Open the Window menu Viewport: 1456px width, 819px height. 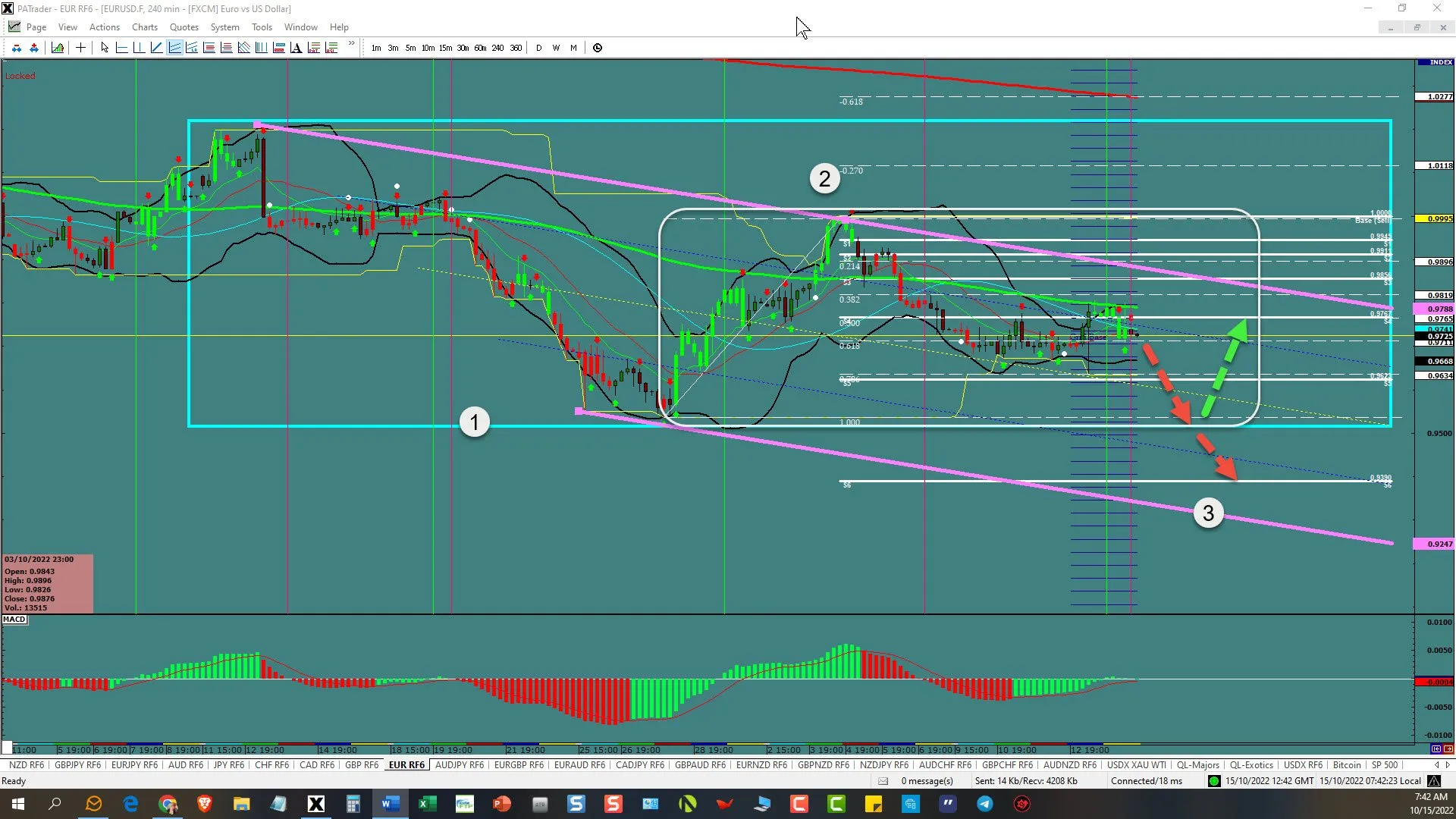pyautogui.click(x=301, y=27)
